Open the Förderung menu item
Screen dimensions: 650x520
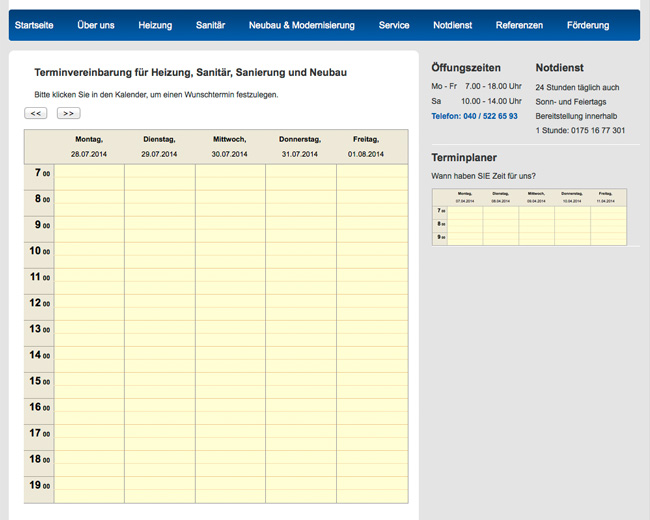587,25
